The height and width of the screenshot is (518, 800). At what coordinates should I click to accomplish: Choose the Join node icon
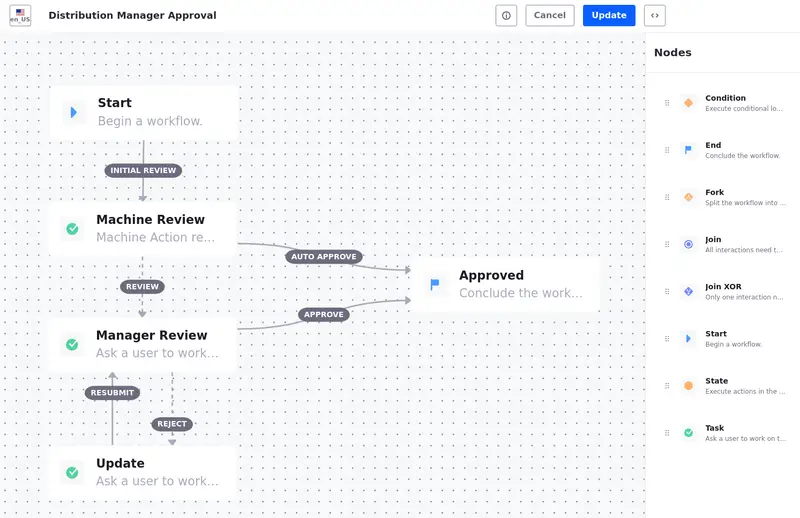pyautogui.click(x=688, y=244)
